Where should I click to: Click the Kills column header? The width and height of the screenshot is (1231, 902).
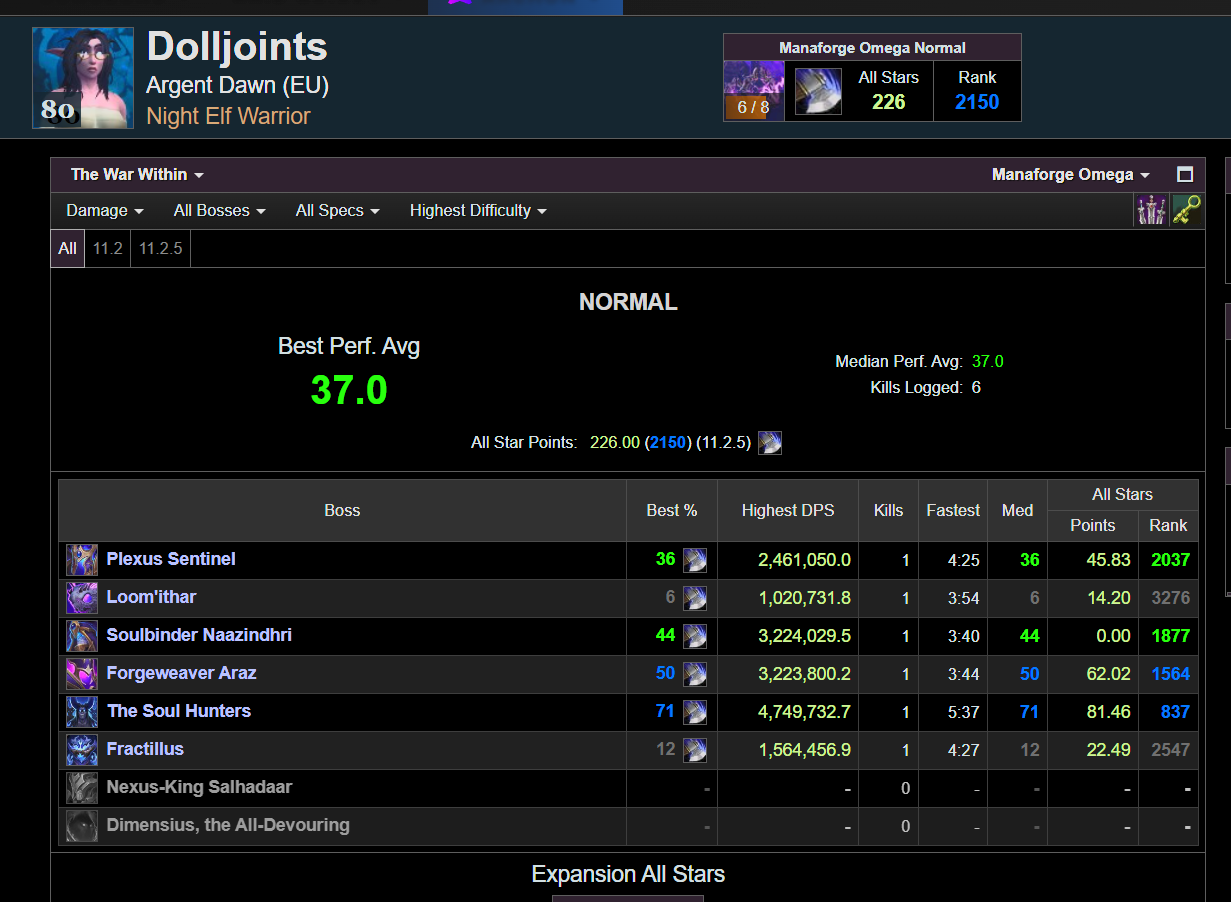[x=888, y=511]
